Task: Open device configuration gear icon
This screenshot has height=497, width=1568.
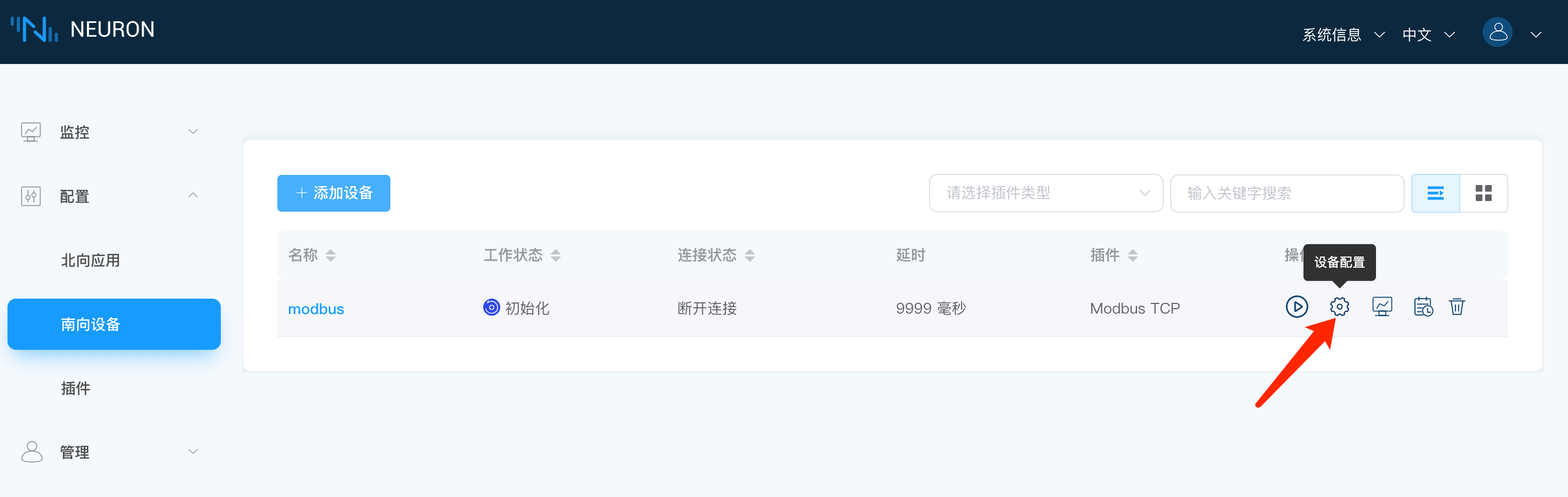Action: tap(1339, 307)
